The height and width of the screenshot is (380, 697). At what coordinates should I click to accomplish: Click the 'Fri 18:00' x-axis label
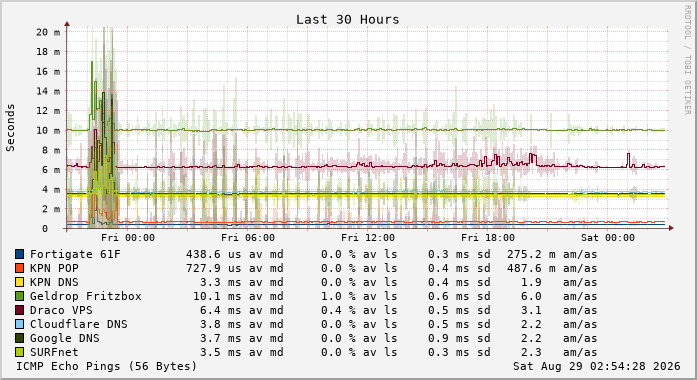[x=488, y=238]
